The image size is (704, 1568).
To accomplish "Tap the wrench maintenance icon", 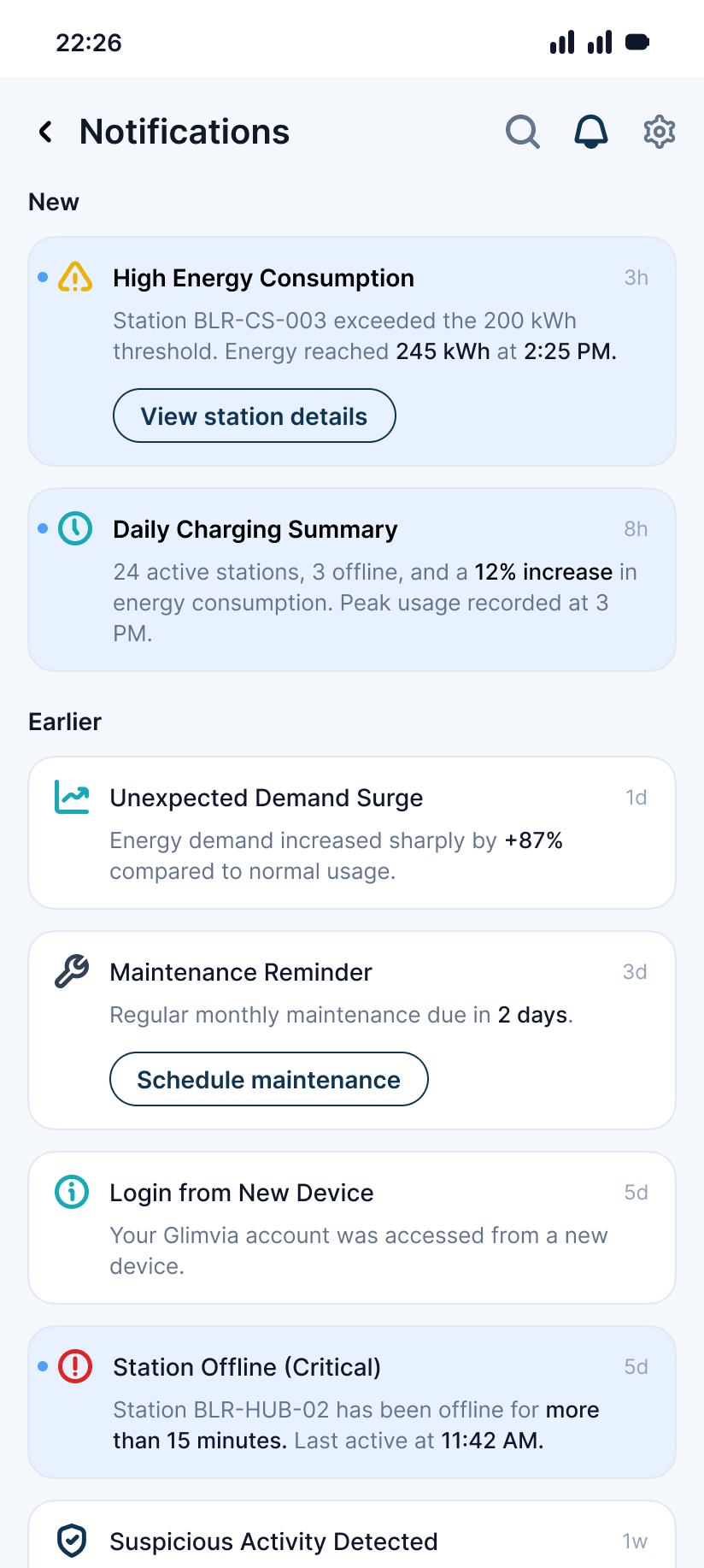I will click(72, 971).
